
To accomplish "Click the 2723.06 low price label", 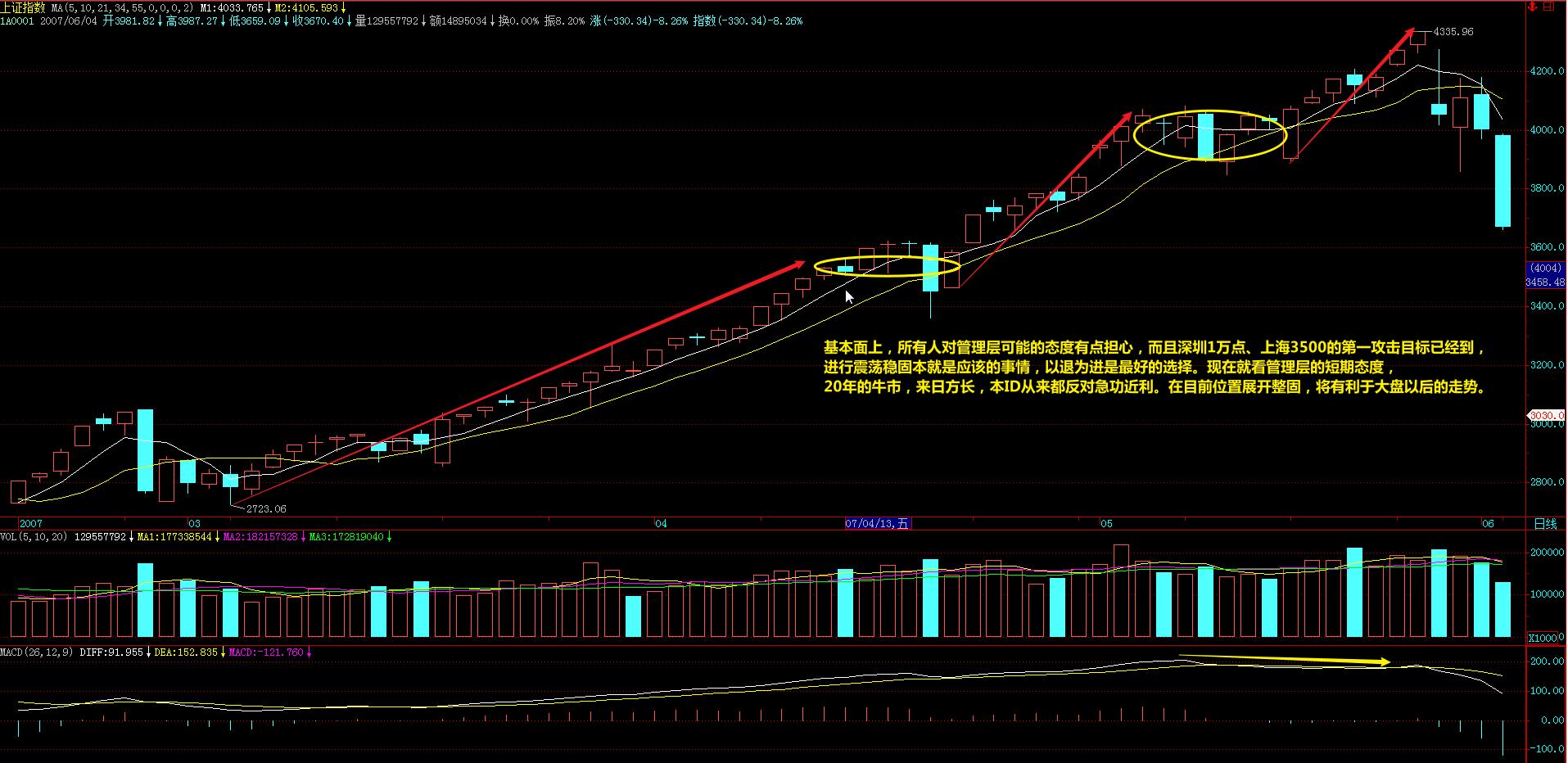I will click(266, 509).
